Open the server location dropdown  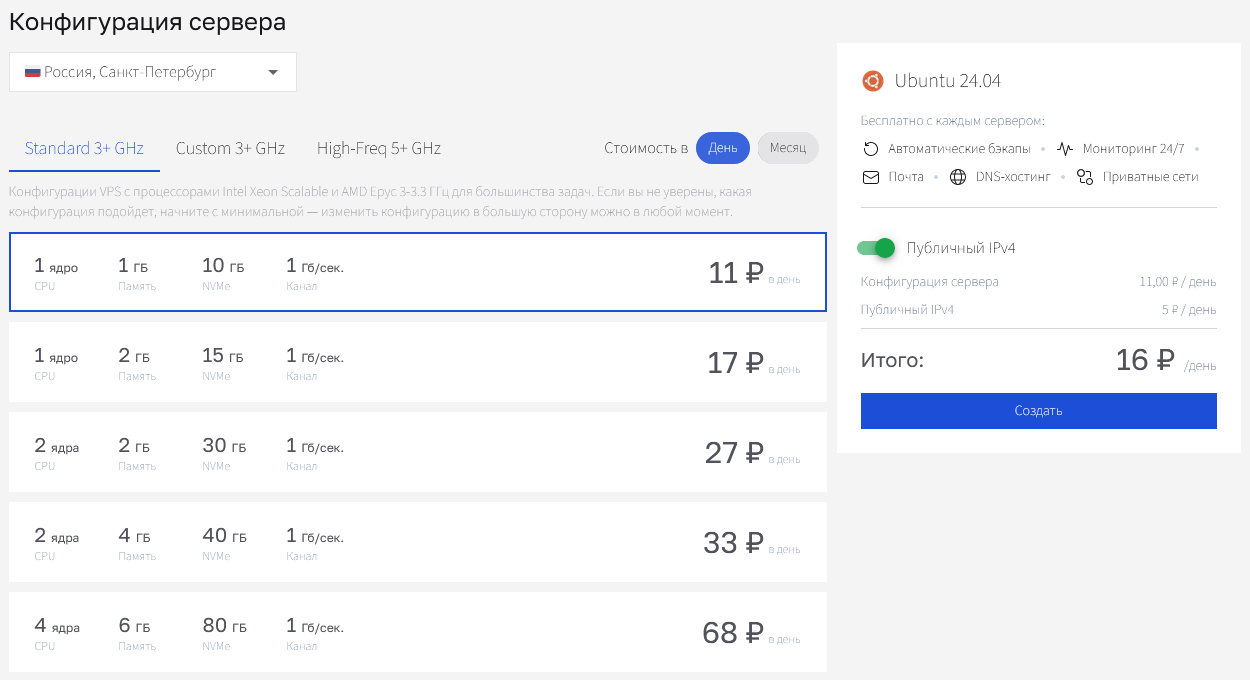(x=152, y=72)
